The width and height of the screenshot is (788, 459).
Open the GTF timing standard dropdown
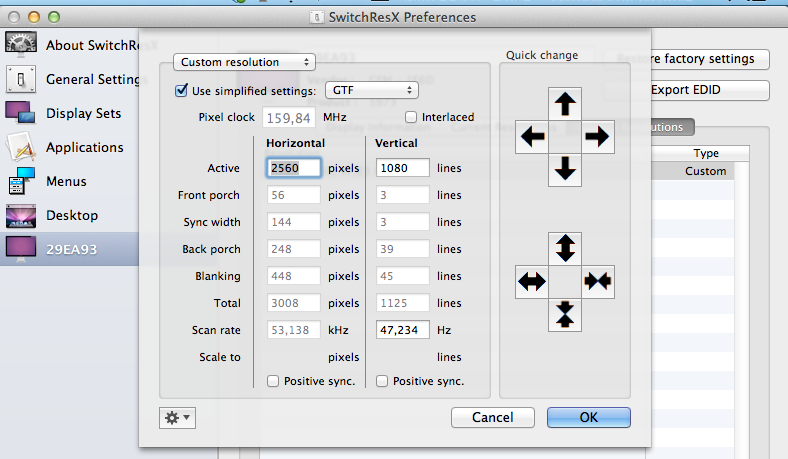point(372,90)
